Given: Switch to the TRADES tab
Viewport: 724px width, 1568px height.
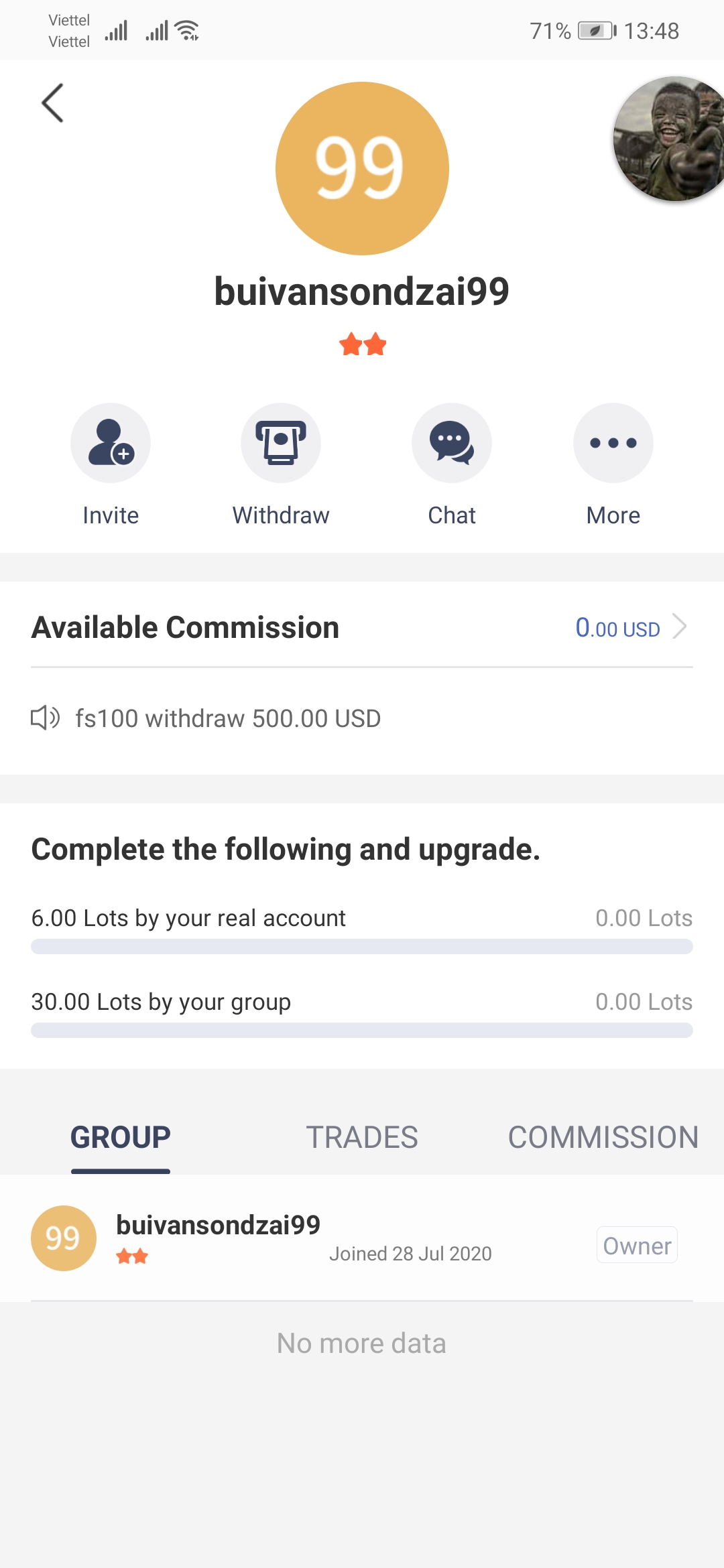Looking at the screenshot, I should point(362,1137).
